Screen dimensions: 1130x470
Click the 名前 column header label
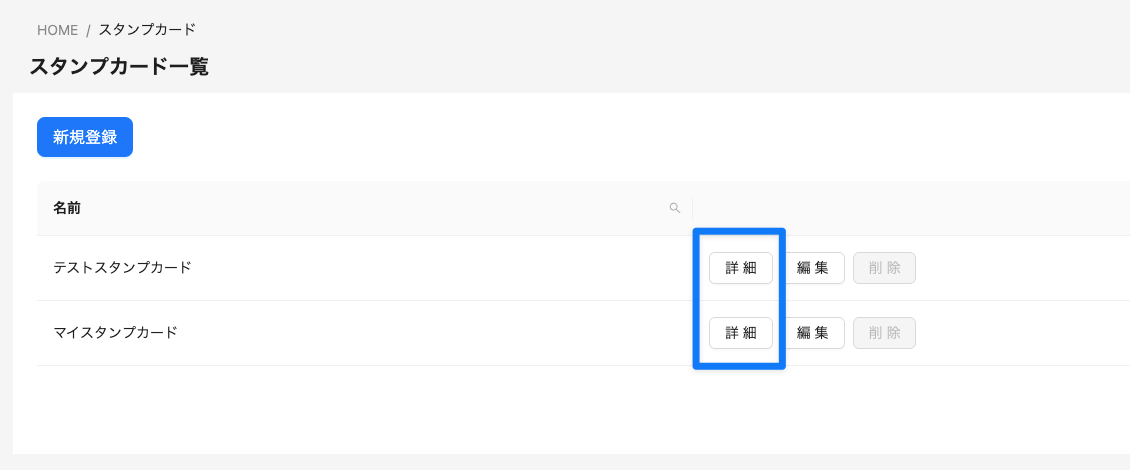click(x=67, y=208)
